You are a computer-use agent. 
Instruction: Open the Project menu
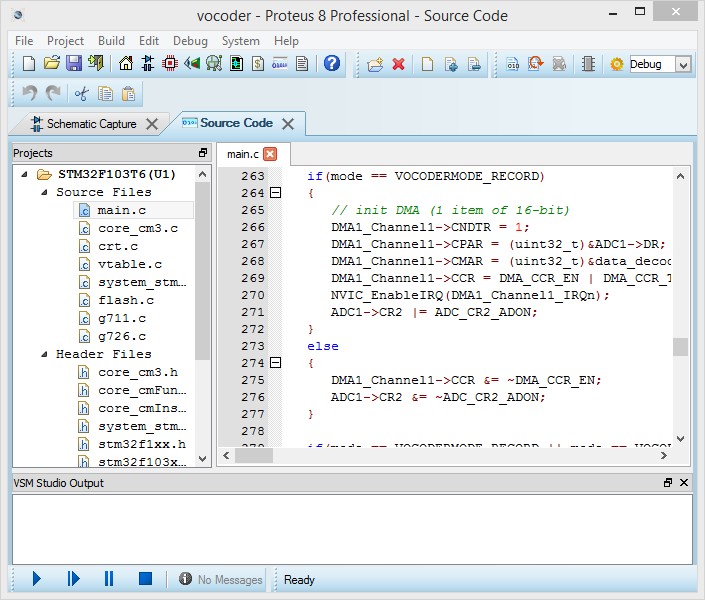coord(66,41)
